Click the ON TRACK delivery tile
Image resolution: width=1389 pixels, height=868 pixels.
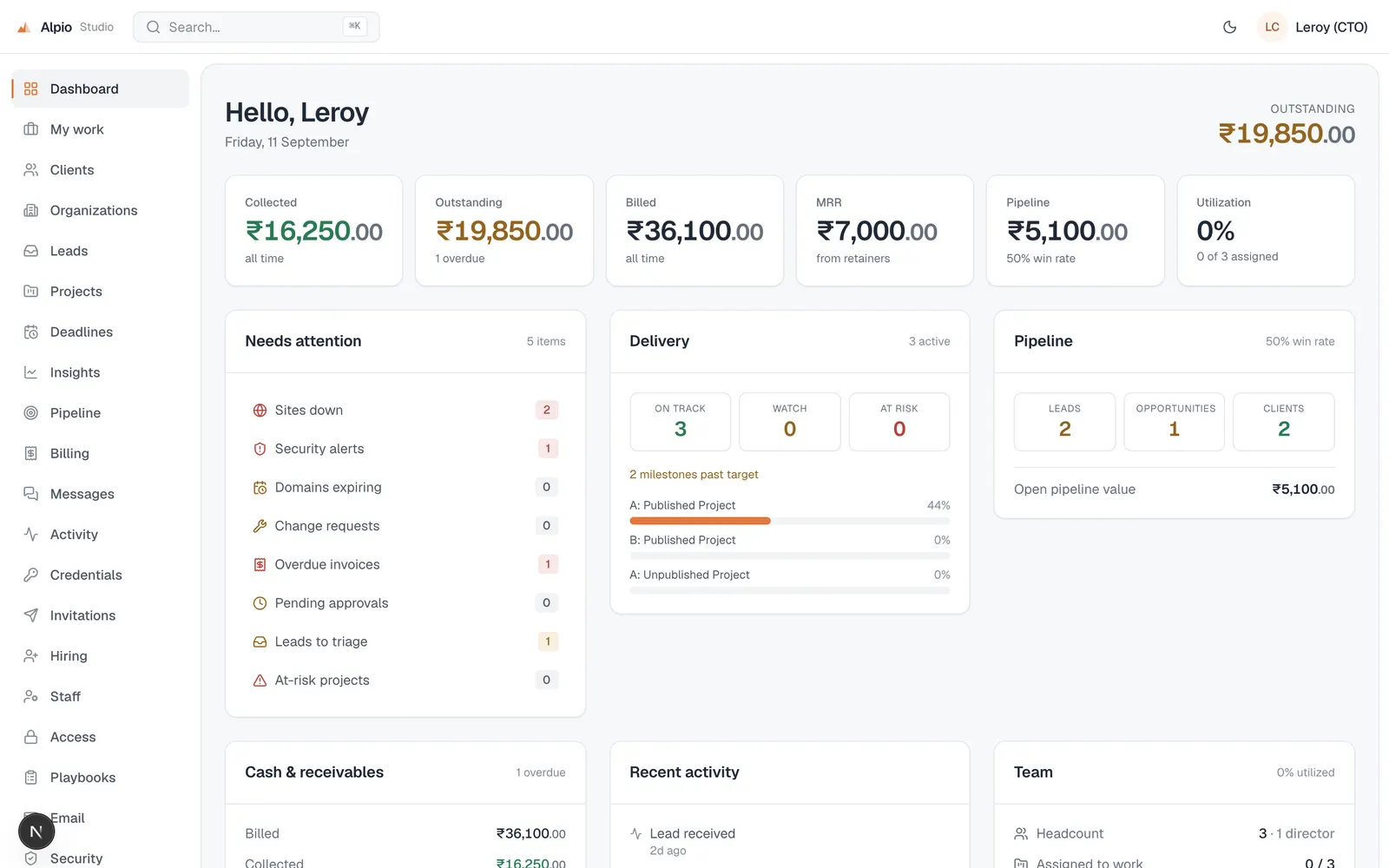pos(681,422)
